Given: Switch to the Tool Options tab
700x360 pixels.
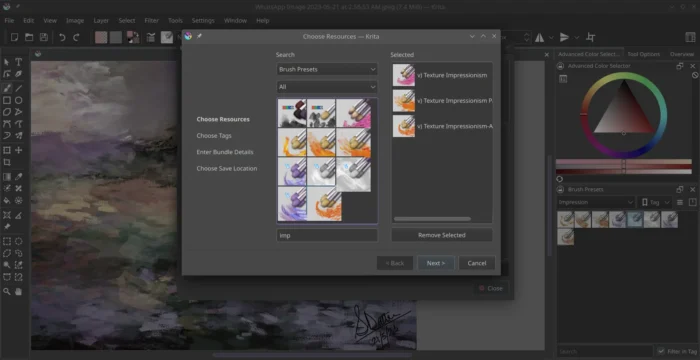Looking at the screenshot, I should [643, 54].
